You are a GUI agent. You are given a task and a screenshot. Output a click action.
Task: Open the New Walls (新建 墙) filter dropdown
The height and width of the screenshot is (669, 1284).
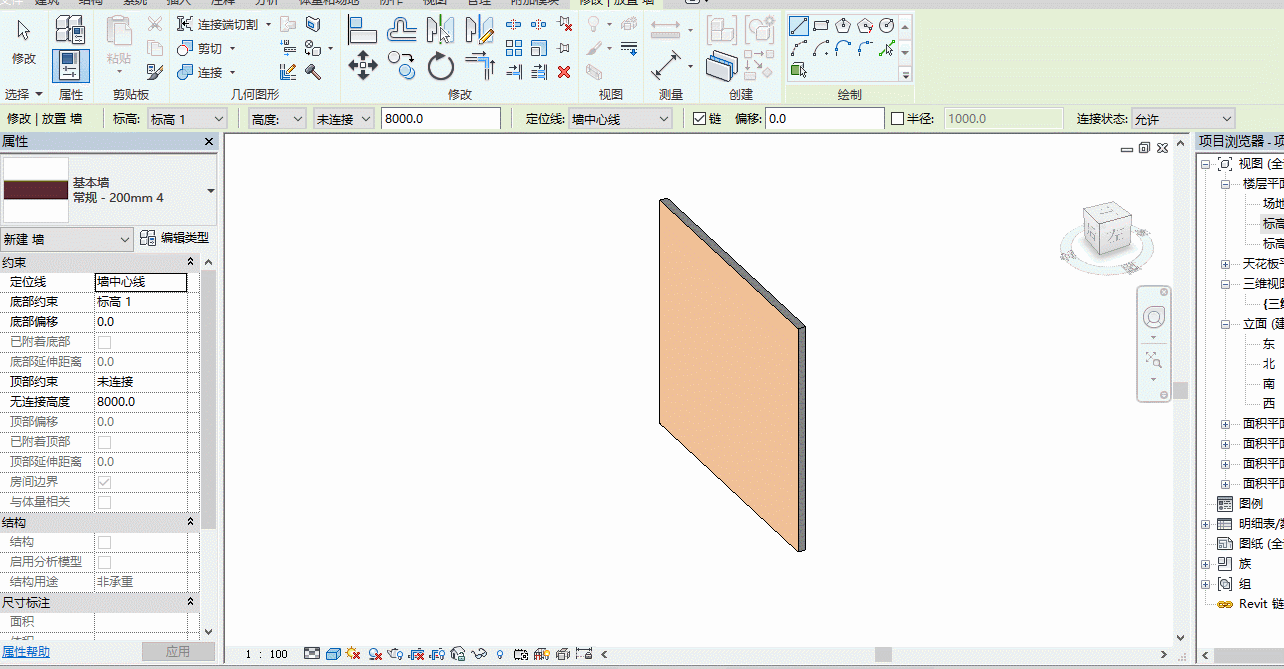[x=67, y=240]
